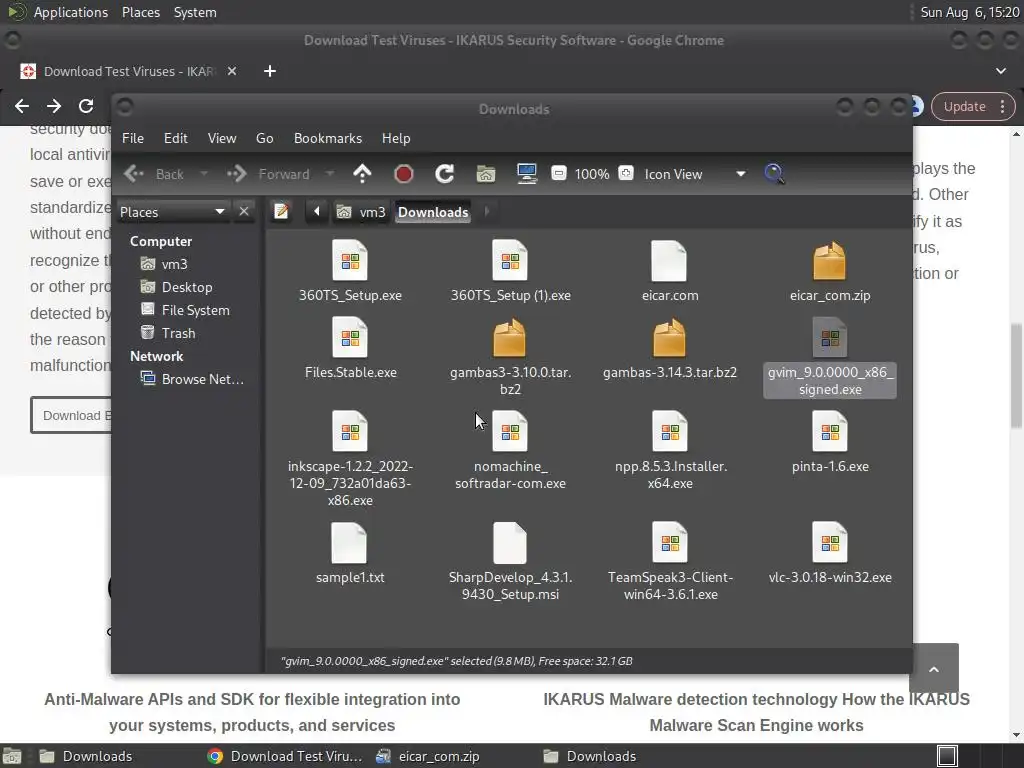Select 360TS_Setup (1).exe file
Image resolution: width=1024 pixels, height=768 pixels.
click(510, 271)
